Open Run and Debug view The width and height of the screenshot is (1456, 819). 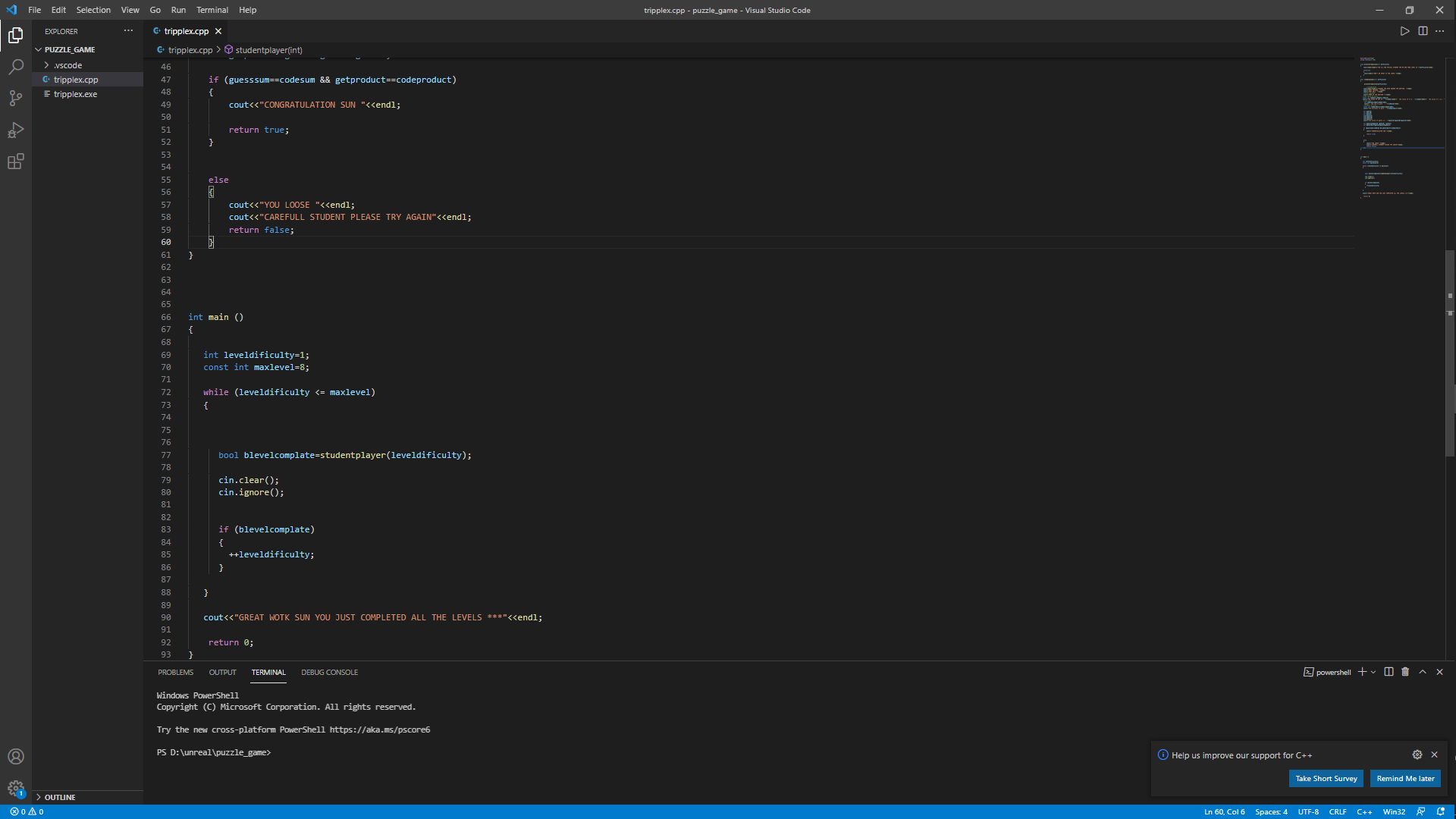pyautogui.click(x=15, y=130)
